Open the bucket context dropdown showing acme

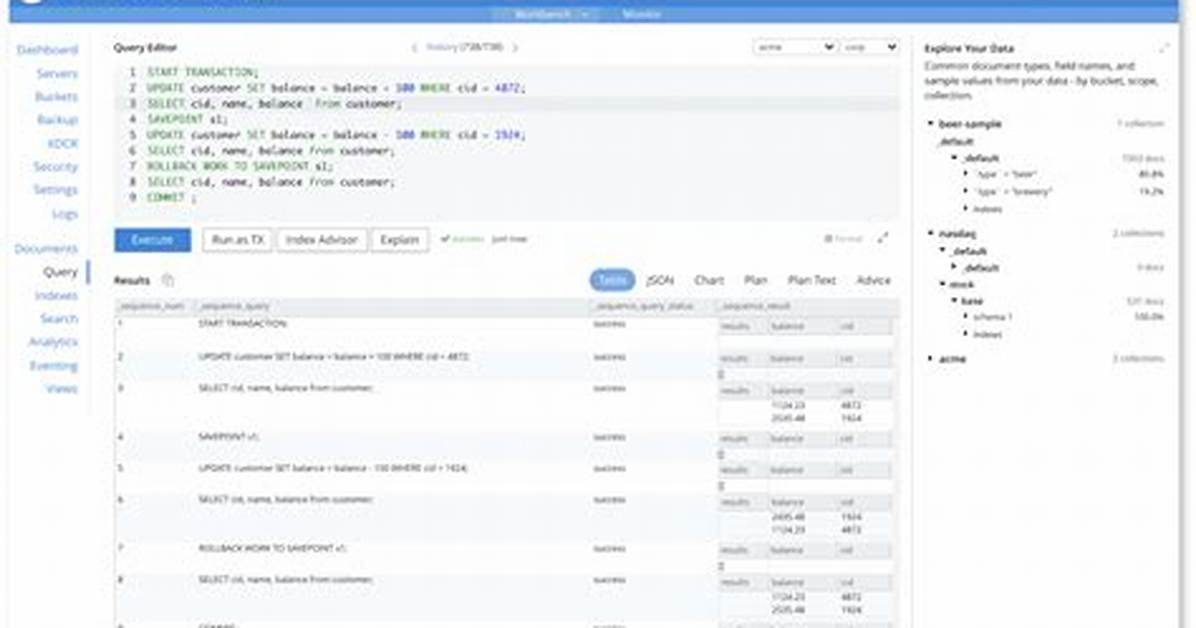coord(794,47)
